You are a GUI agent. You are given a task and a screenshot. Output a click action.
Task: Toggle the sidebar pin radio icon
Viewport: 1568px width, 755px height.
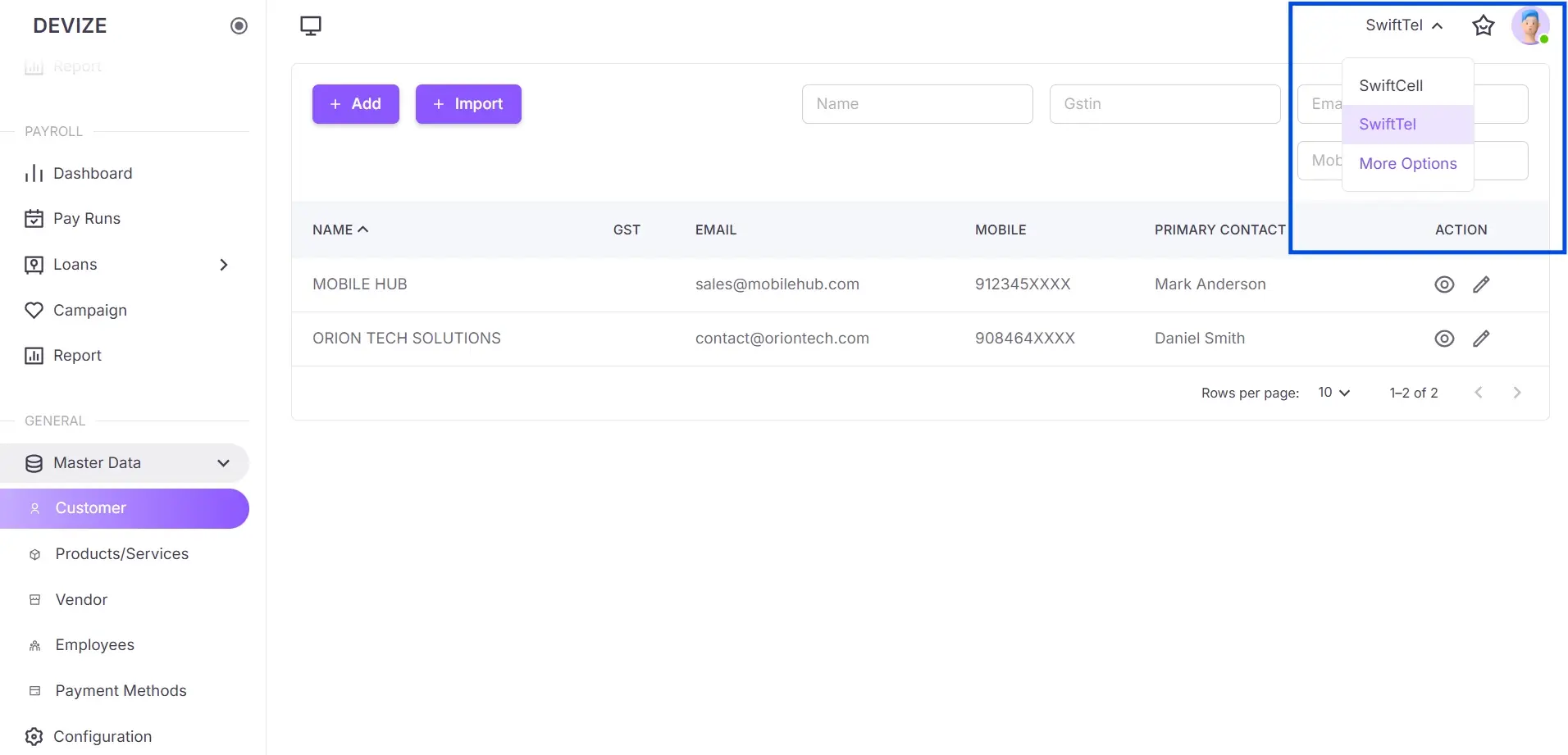pyautogui.click(x=239, y=26)
